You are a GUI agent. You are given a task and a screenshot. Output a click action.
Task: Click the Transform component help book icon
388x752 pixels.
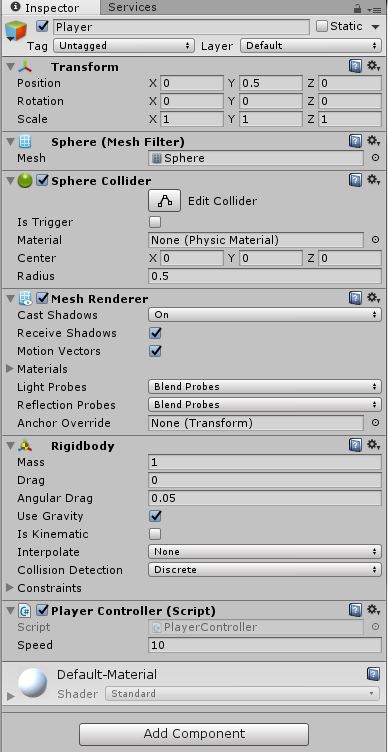(x=355, y=66)
